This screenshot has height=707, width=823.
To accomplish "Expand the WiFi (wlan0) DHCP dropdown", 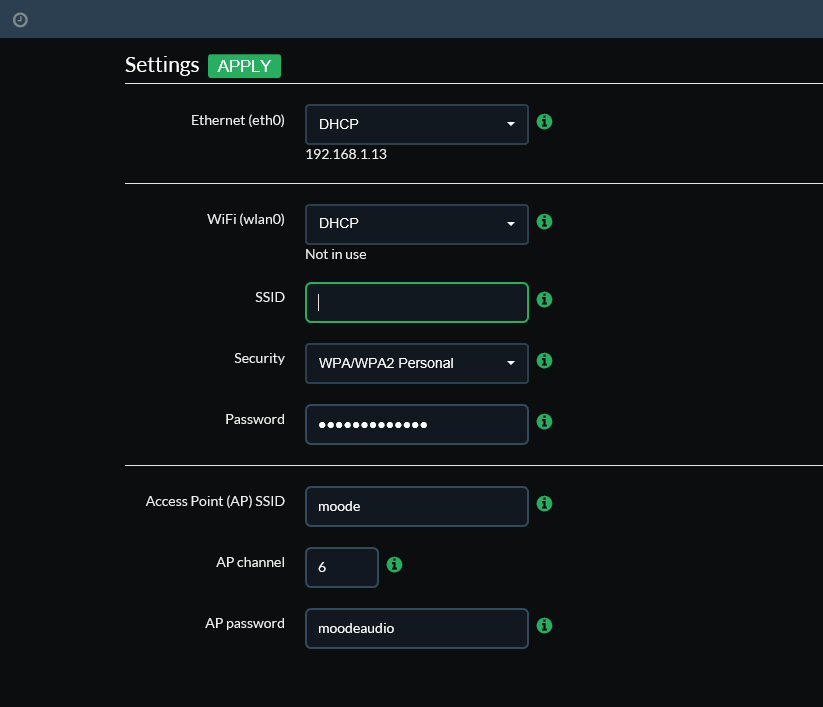I will (417, 224).
